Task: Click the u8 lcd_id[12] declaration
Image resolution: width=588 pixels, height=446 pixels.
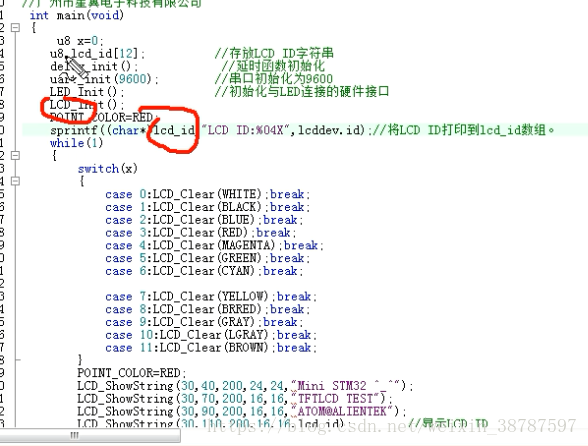Action: pos(97,54)
